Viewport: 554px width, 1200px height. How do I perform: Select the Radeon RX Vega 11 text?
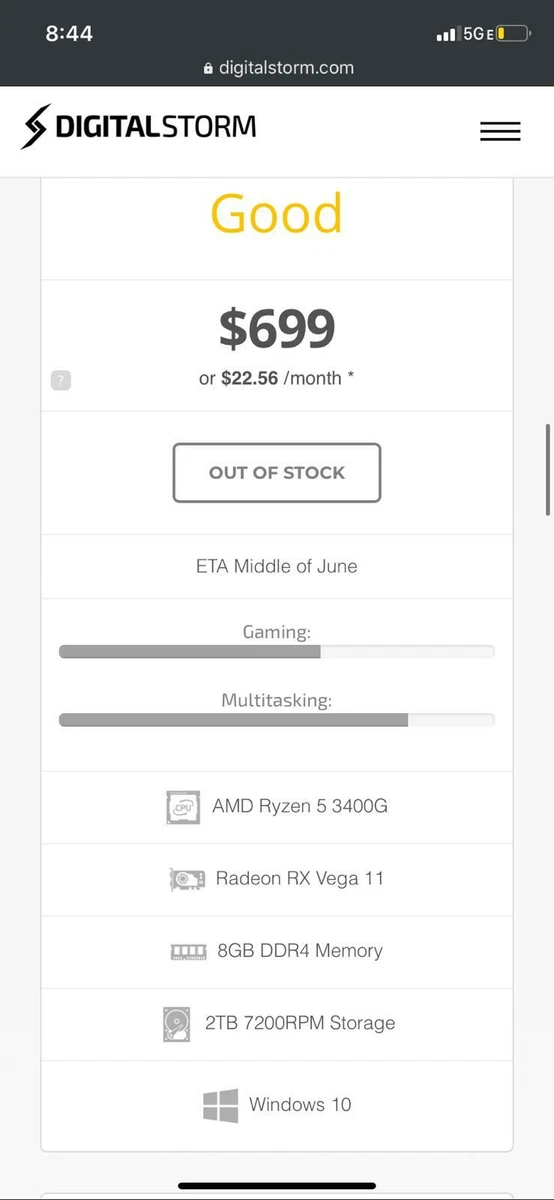[x=300, y=878]
